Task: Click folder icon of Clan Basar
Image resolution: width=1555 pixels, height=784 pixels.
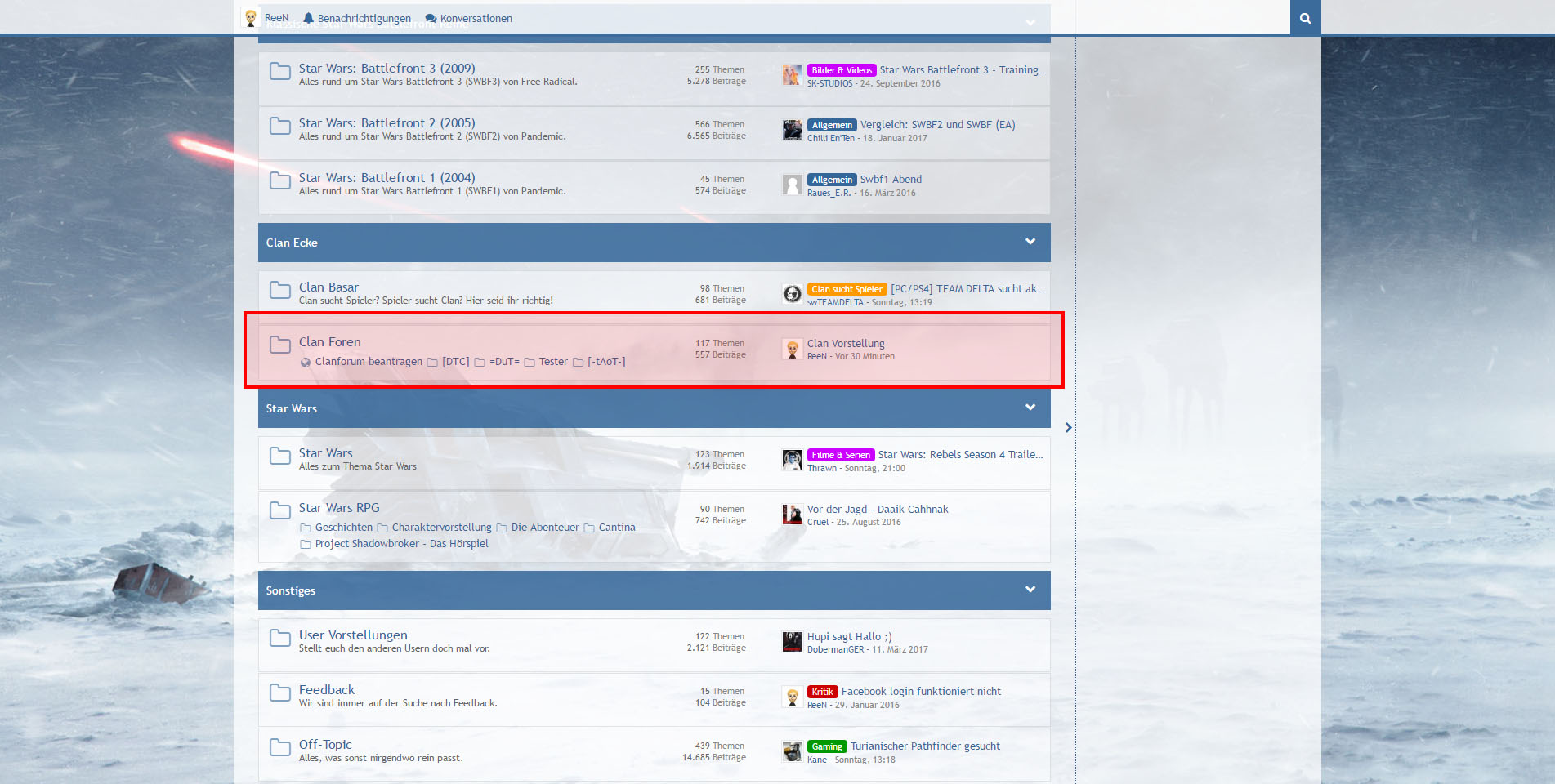Action: (280, 290)
